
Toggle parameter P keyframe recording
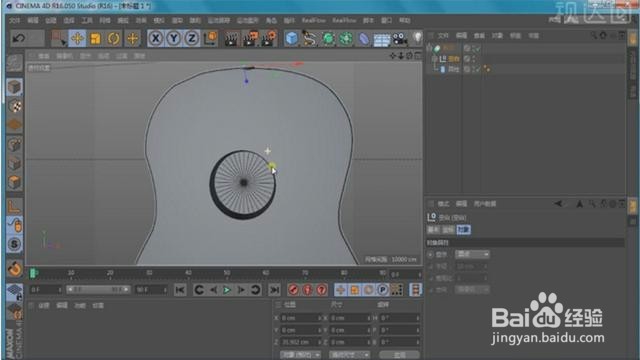[382, 290]
